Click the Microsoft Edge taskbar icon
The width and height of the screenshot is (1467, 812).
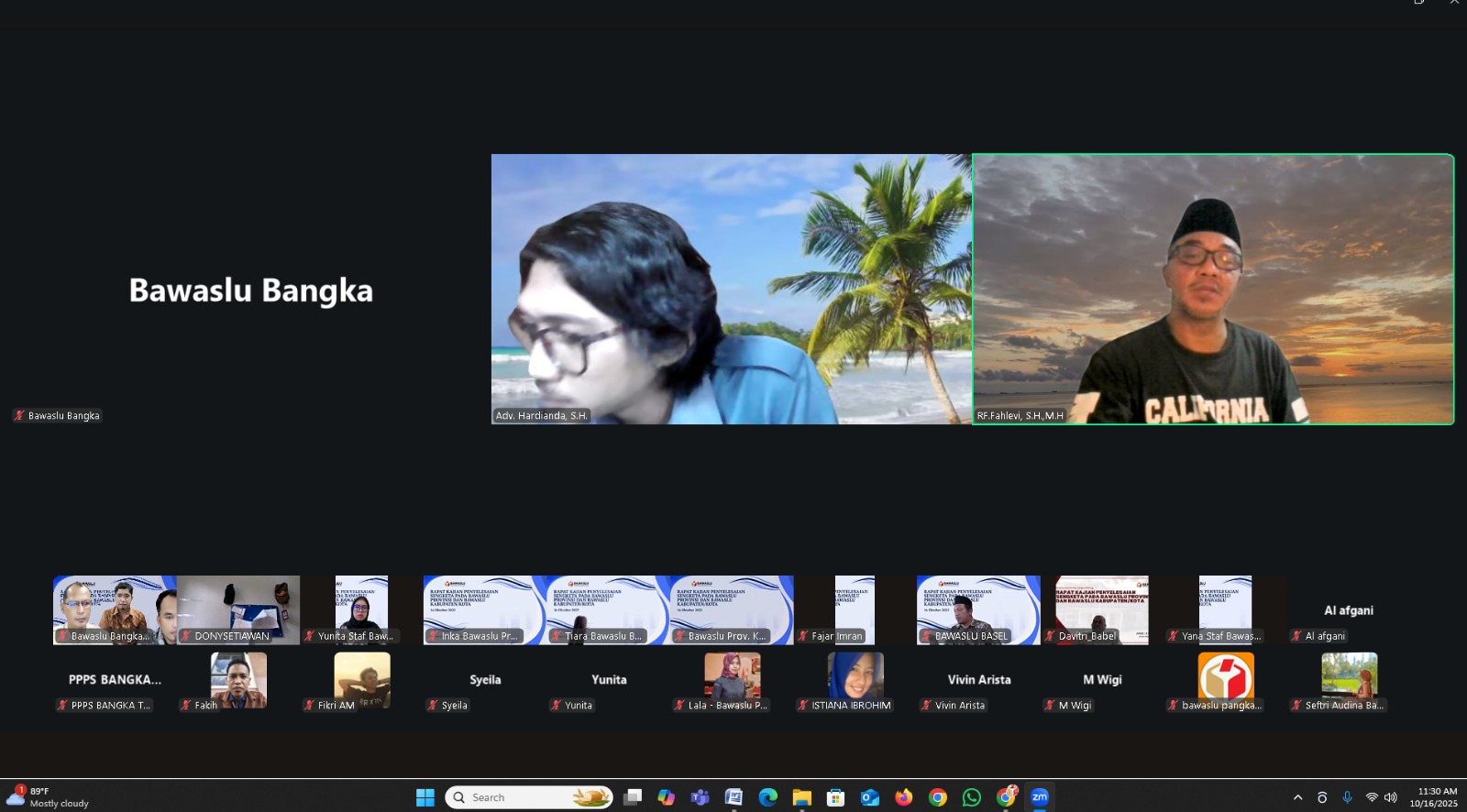[x=768, y=797]
